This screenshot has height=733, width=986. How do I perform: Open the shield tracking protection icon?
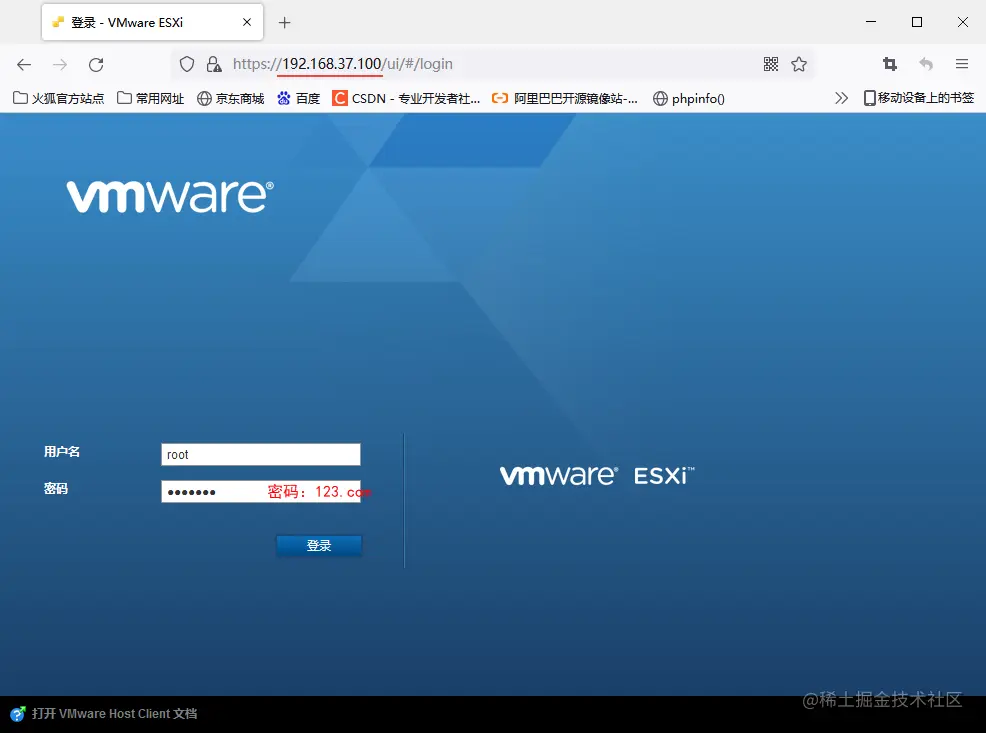[x=187, y=64]
